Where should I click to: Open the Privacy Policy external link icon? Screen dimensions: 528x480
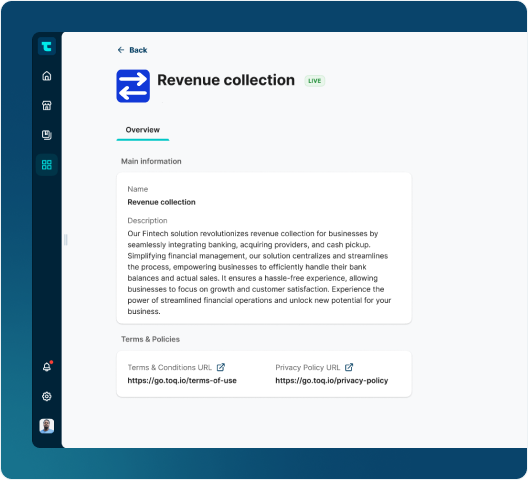[x=349, y=367]
